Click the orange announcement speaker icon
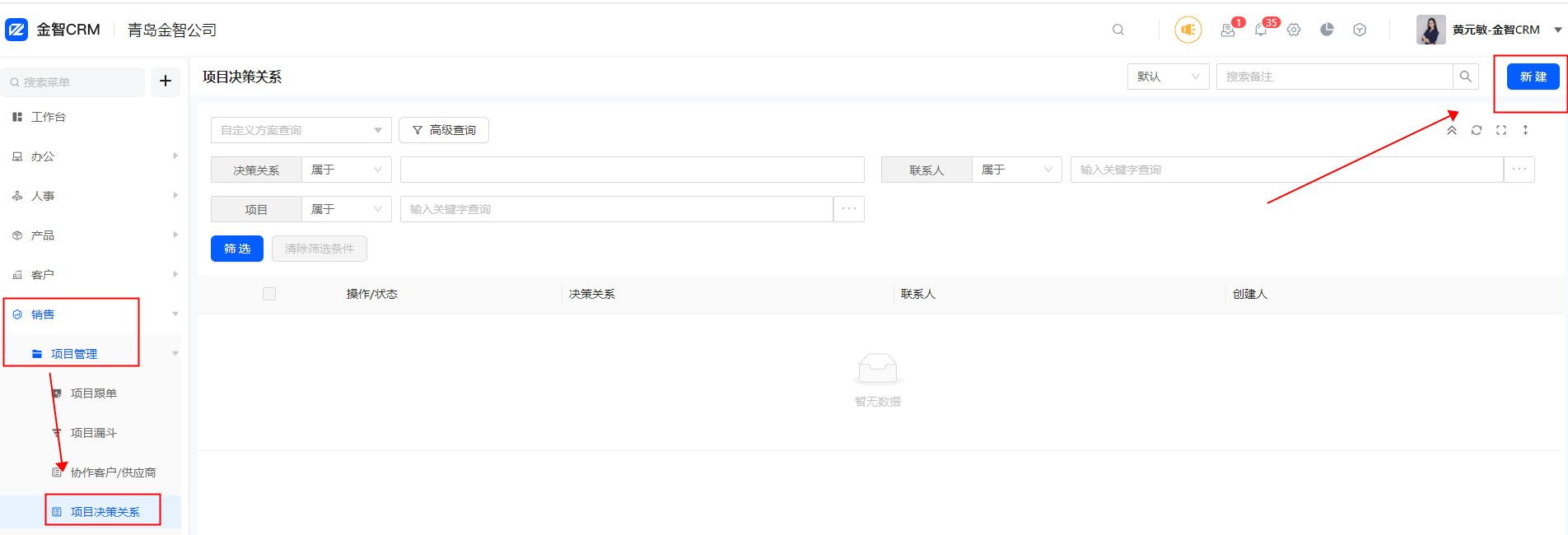 pos(1188,30)
